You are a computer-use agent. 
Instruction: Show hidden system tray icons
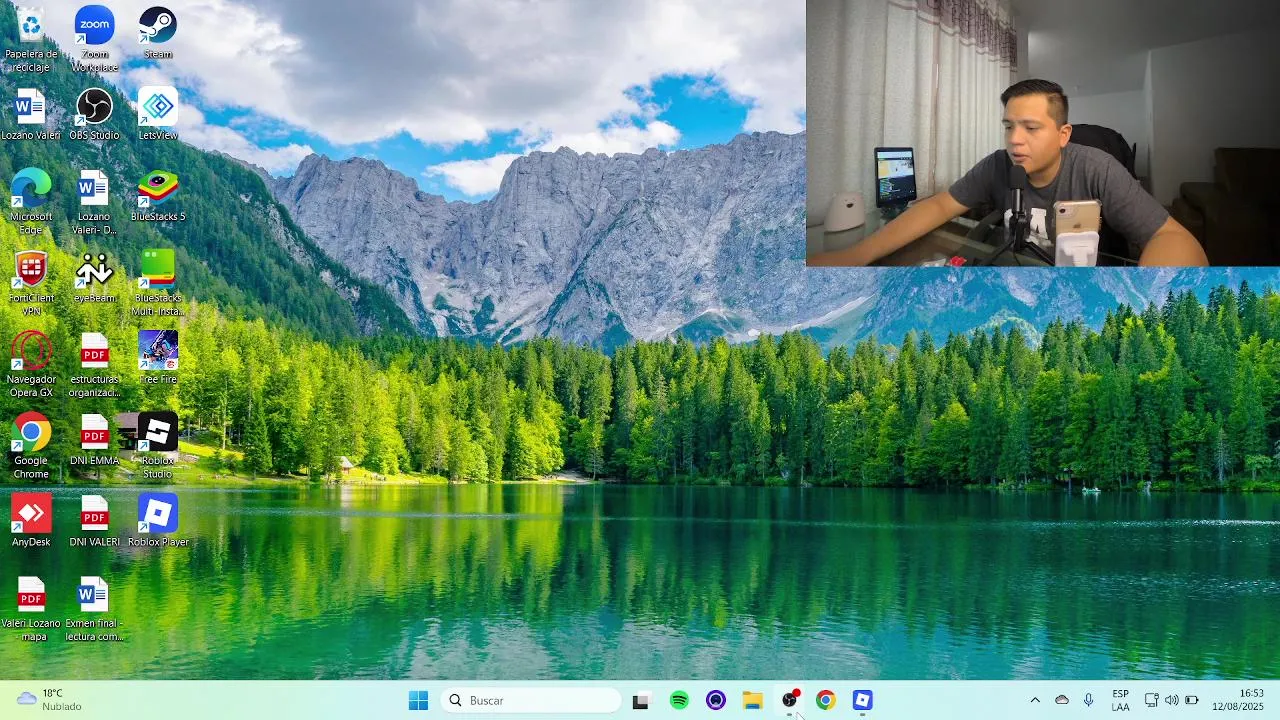click(1035, 700)
